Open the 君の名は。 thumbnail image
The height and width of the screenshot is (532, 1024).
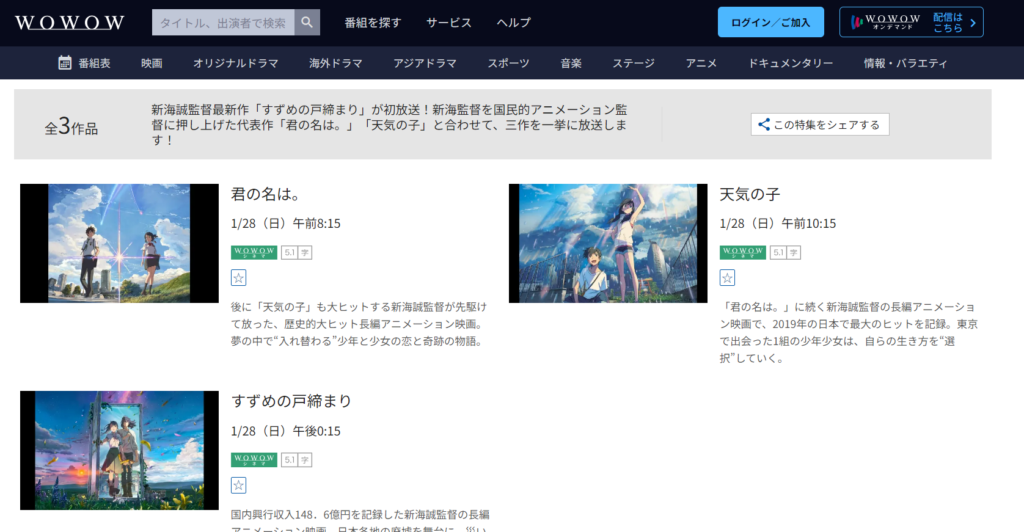click(120, 243)
